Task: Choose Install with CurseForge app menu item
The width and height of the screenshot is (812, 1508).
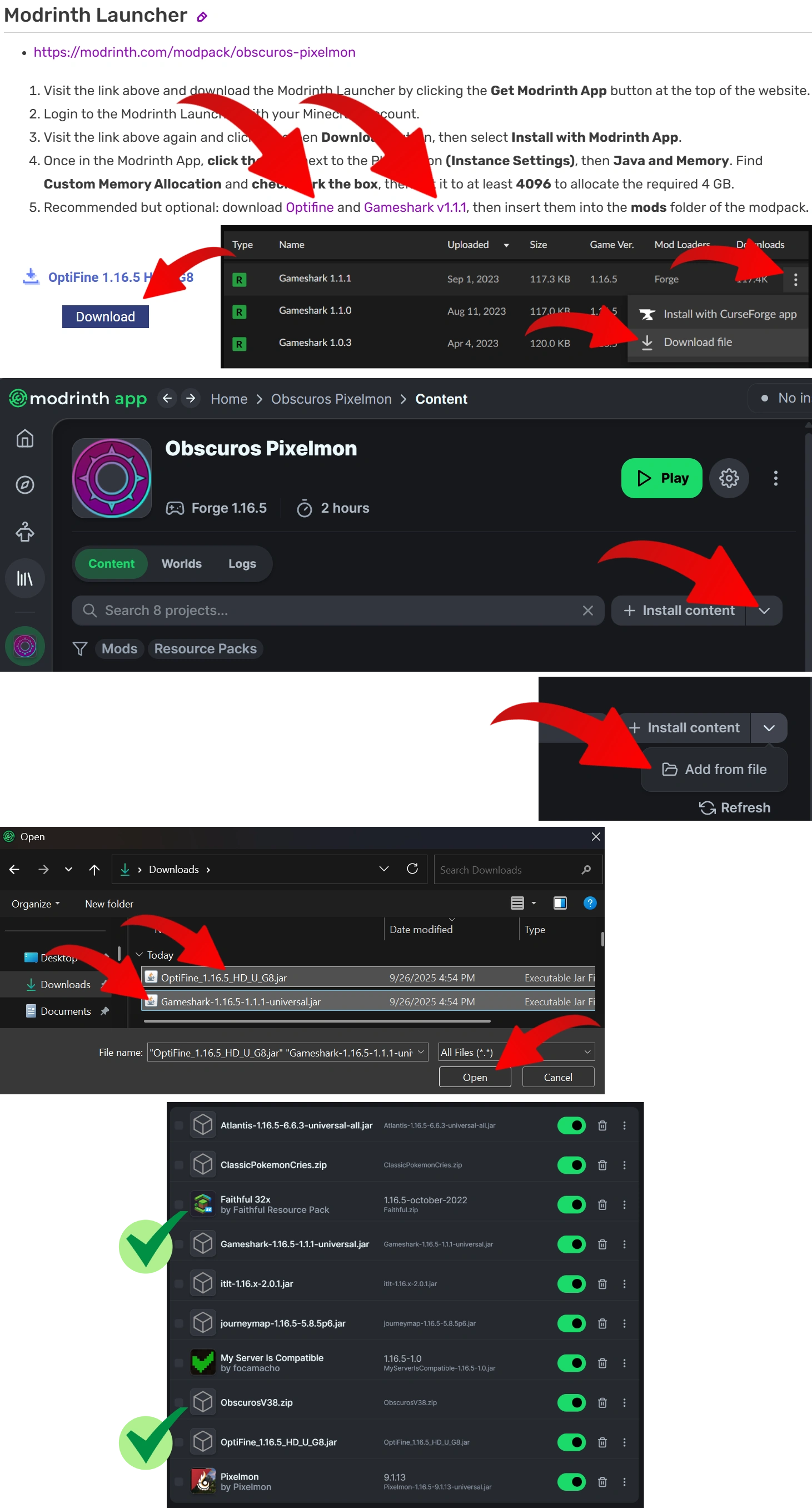Action: pos(719,314)
